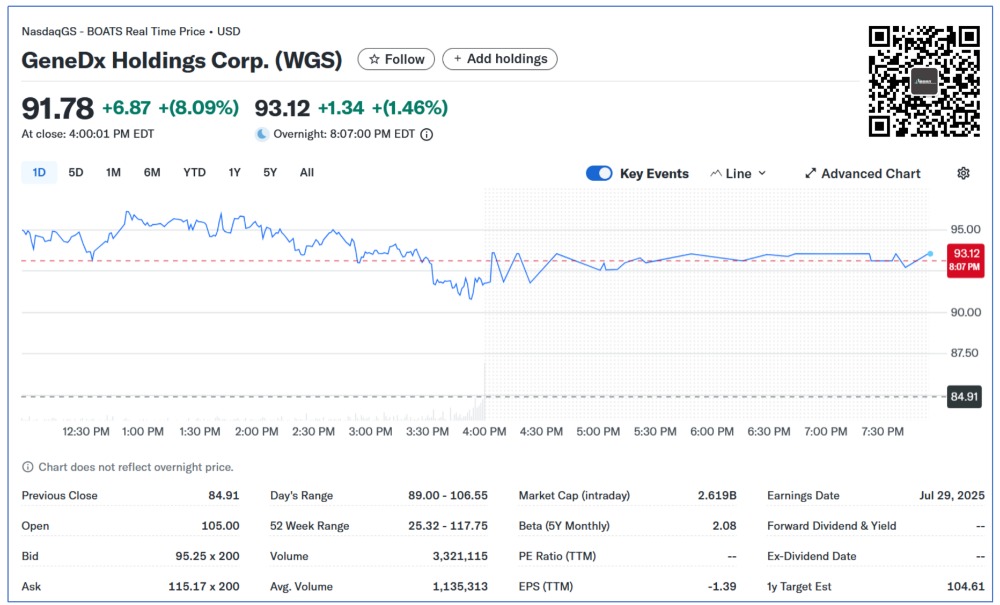Viewport: 1000px width, 605px height.
Task: Open the Advanced Chart view
Action: [863, 173]
